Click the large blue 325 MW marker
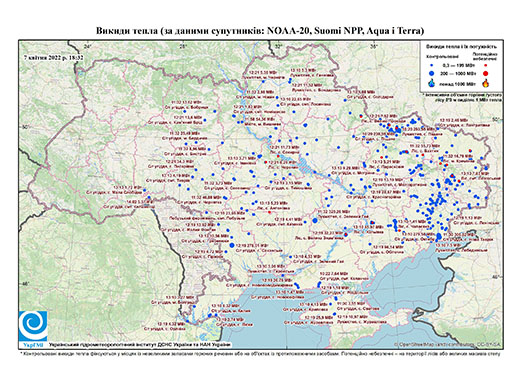Screen dimensions: 520x368 [315, 220]
